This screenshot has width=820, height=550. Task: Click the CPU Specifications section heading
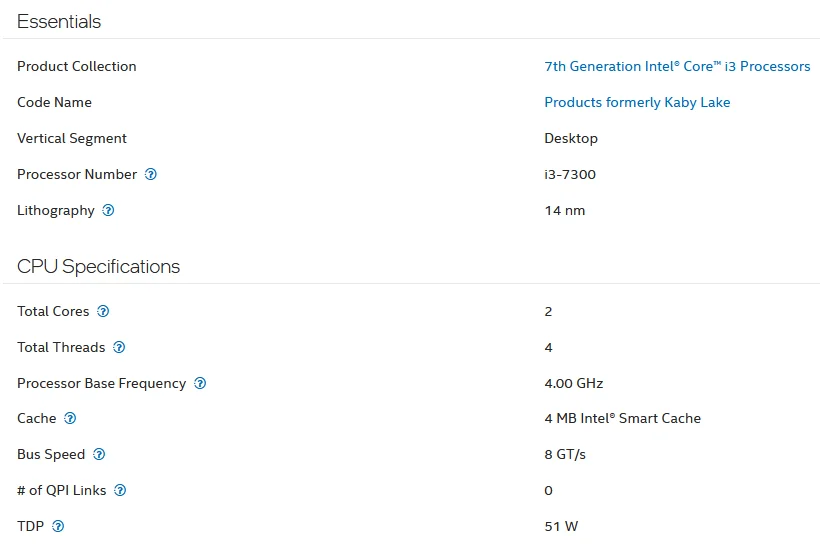tap(99, 266)
